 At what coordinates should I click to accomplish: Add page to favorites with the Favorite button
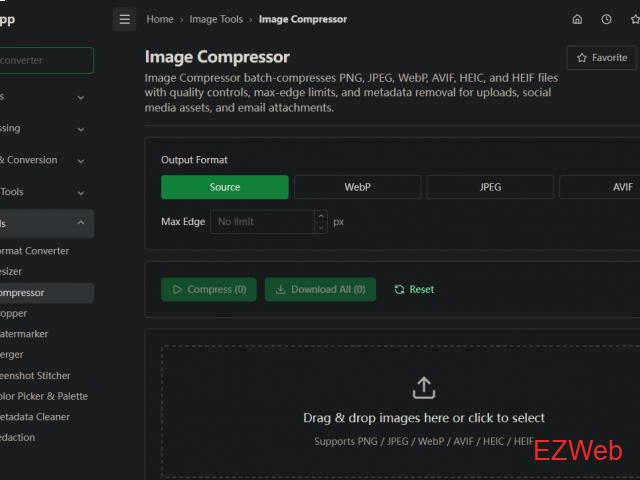tap(601, 58)
